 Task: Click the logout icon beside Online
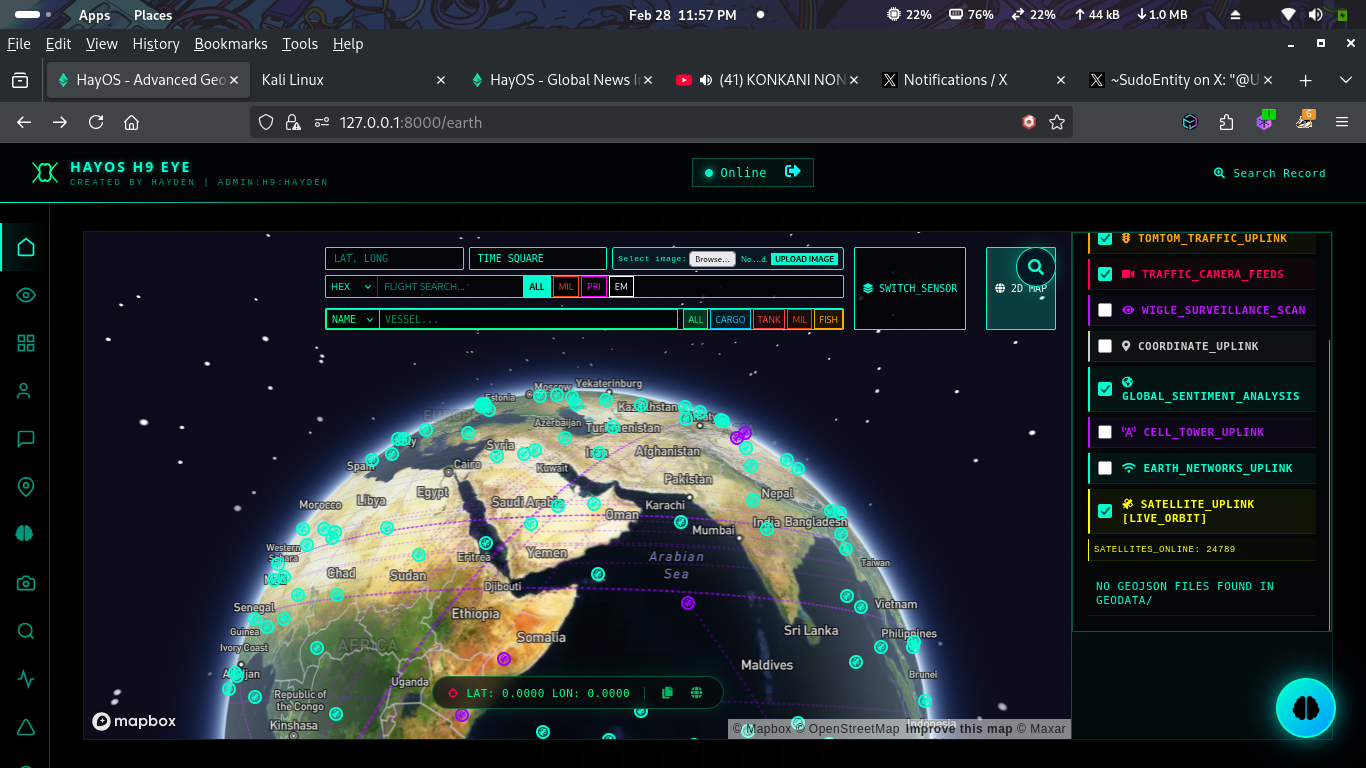point(793,172)
